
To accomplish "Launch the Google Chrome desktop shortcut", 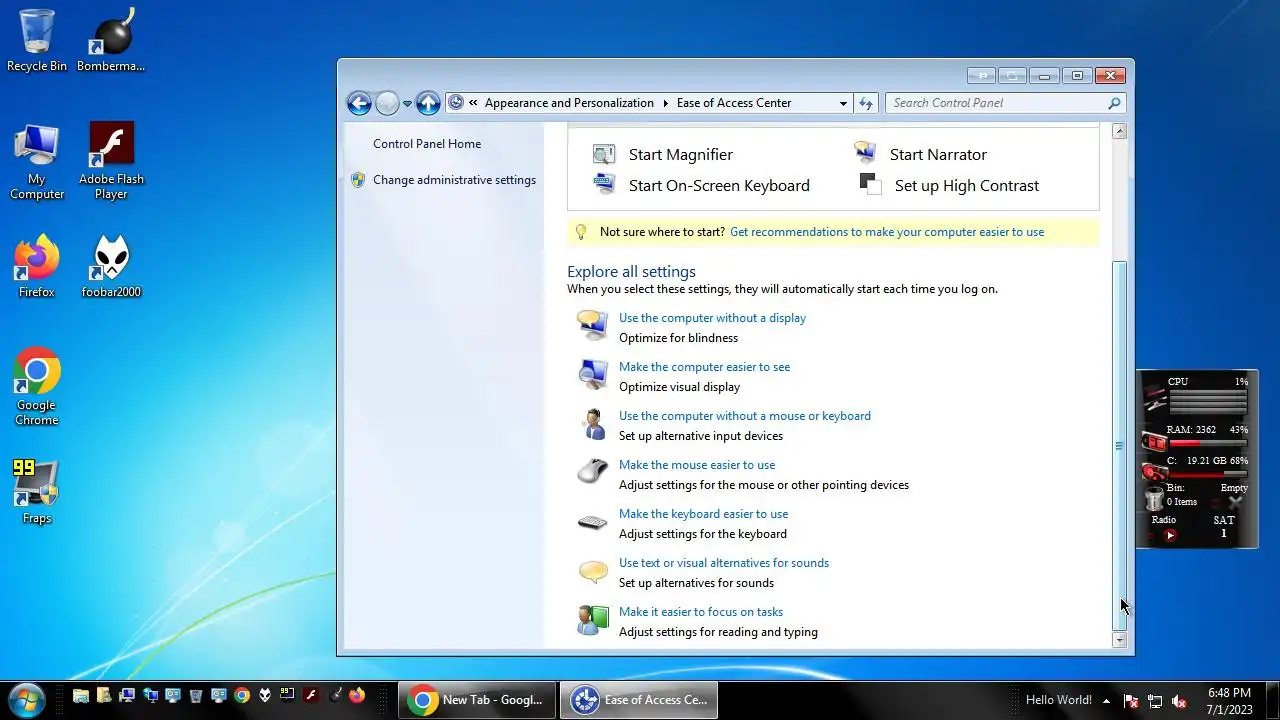I will (37, 387).
